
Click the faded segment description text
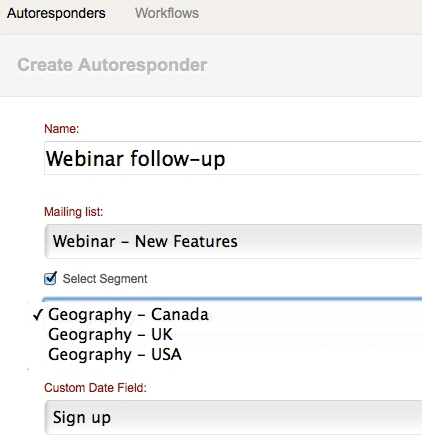233,345
